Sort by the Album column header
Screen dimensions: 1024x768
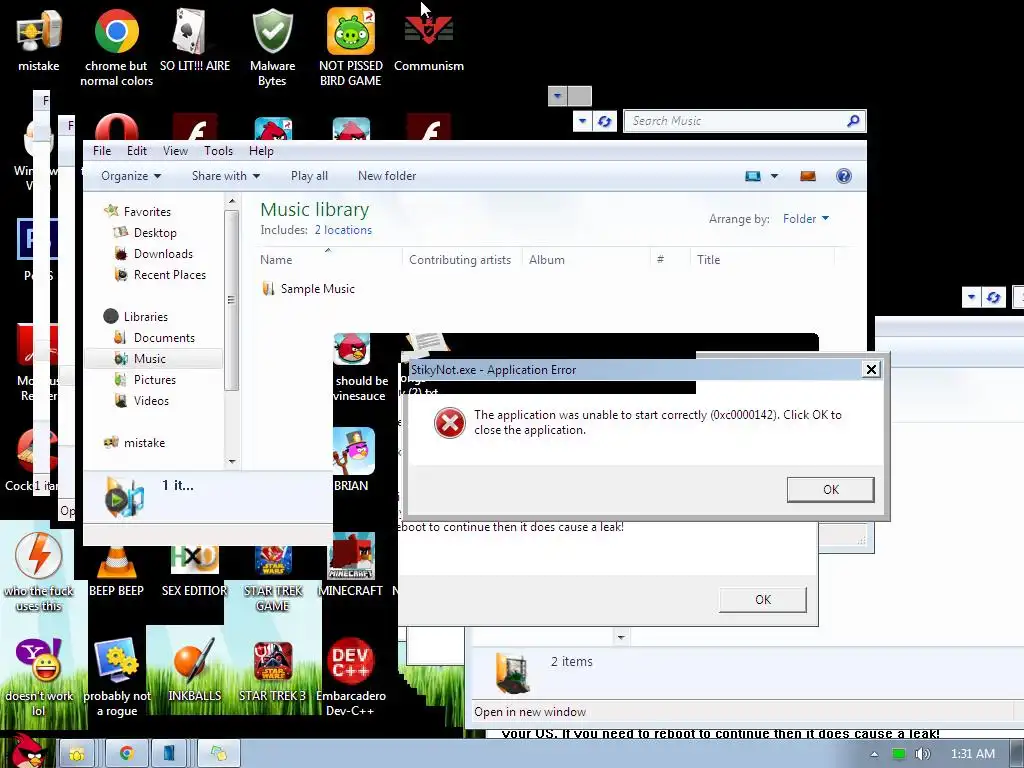tap(586, 259)
